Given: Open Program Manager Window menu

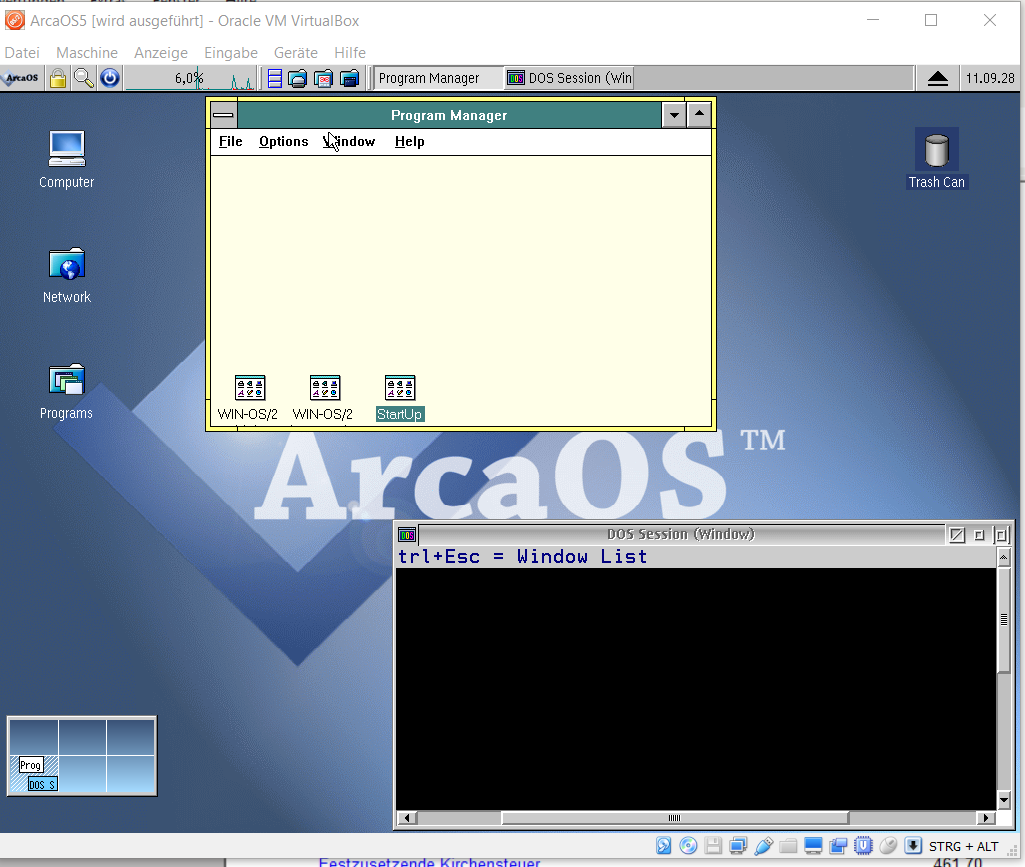Looking at the screenshot, I should [349, 141].
